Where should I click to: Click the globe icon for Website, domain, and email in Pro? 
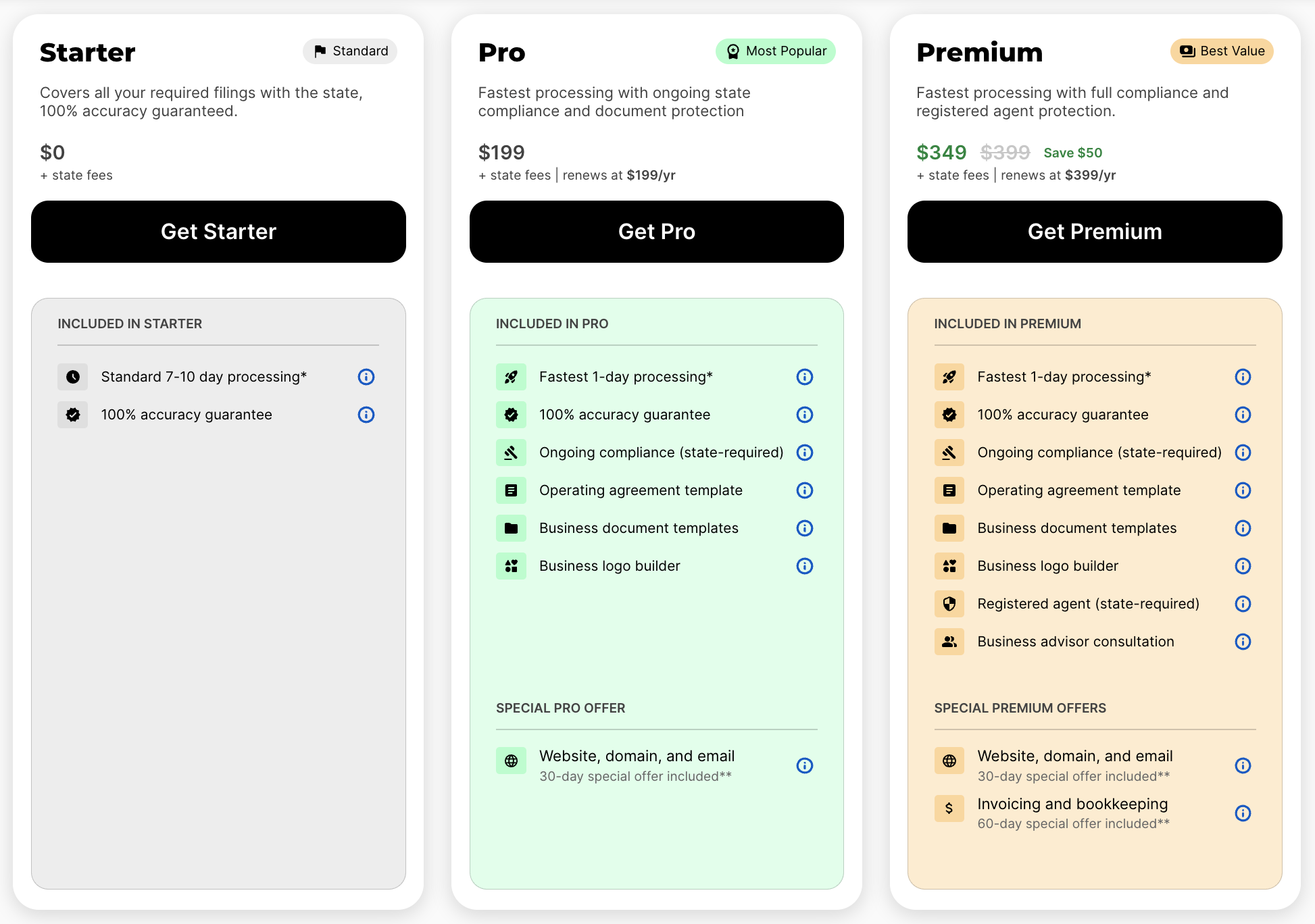point(512,761)
